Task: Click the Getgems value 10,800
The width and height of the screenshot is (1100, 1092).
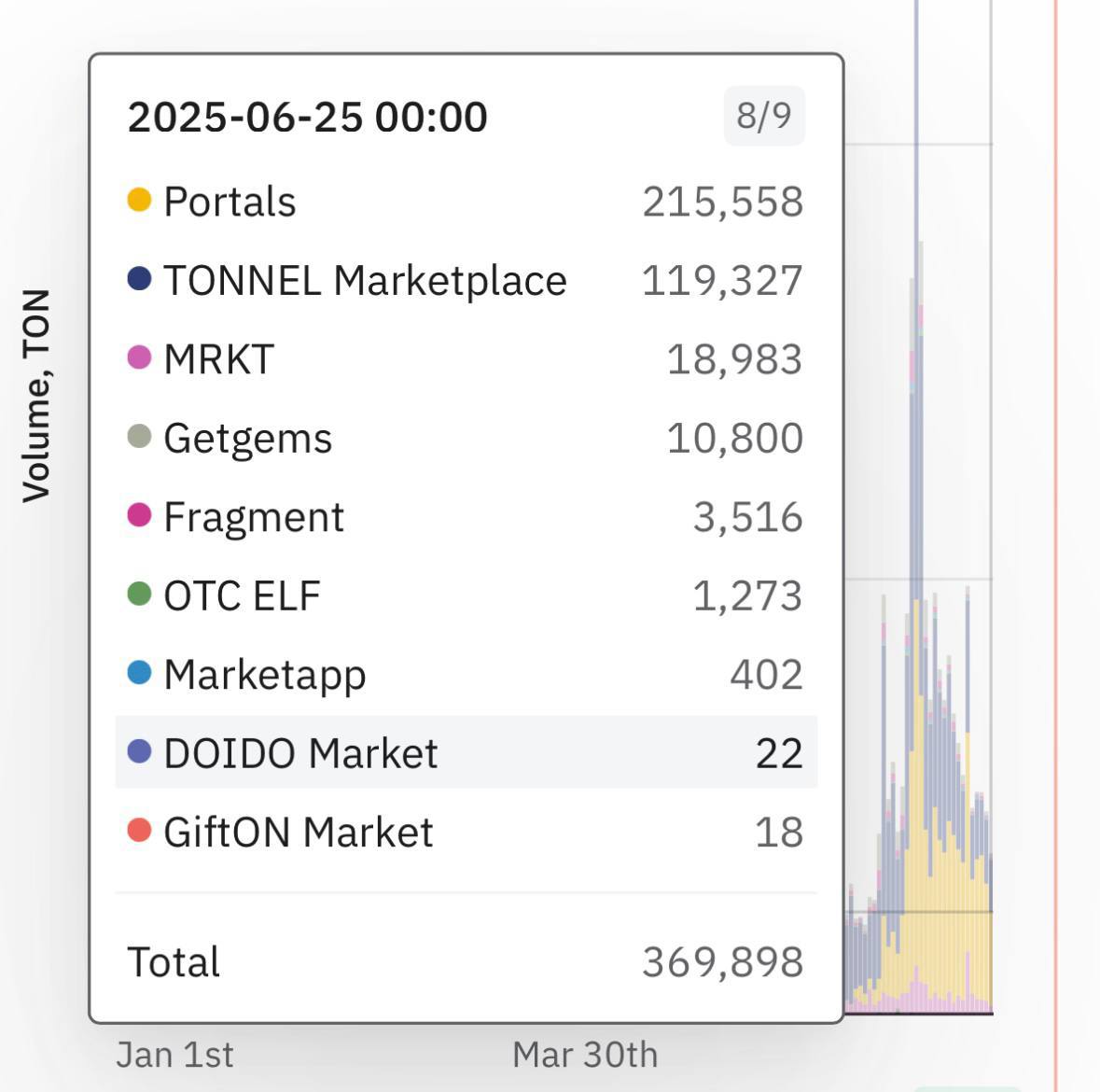Action: pos(734,439)
